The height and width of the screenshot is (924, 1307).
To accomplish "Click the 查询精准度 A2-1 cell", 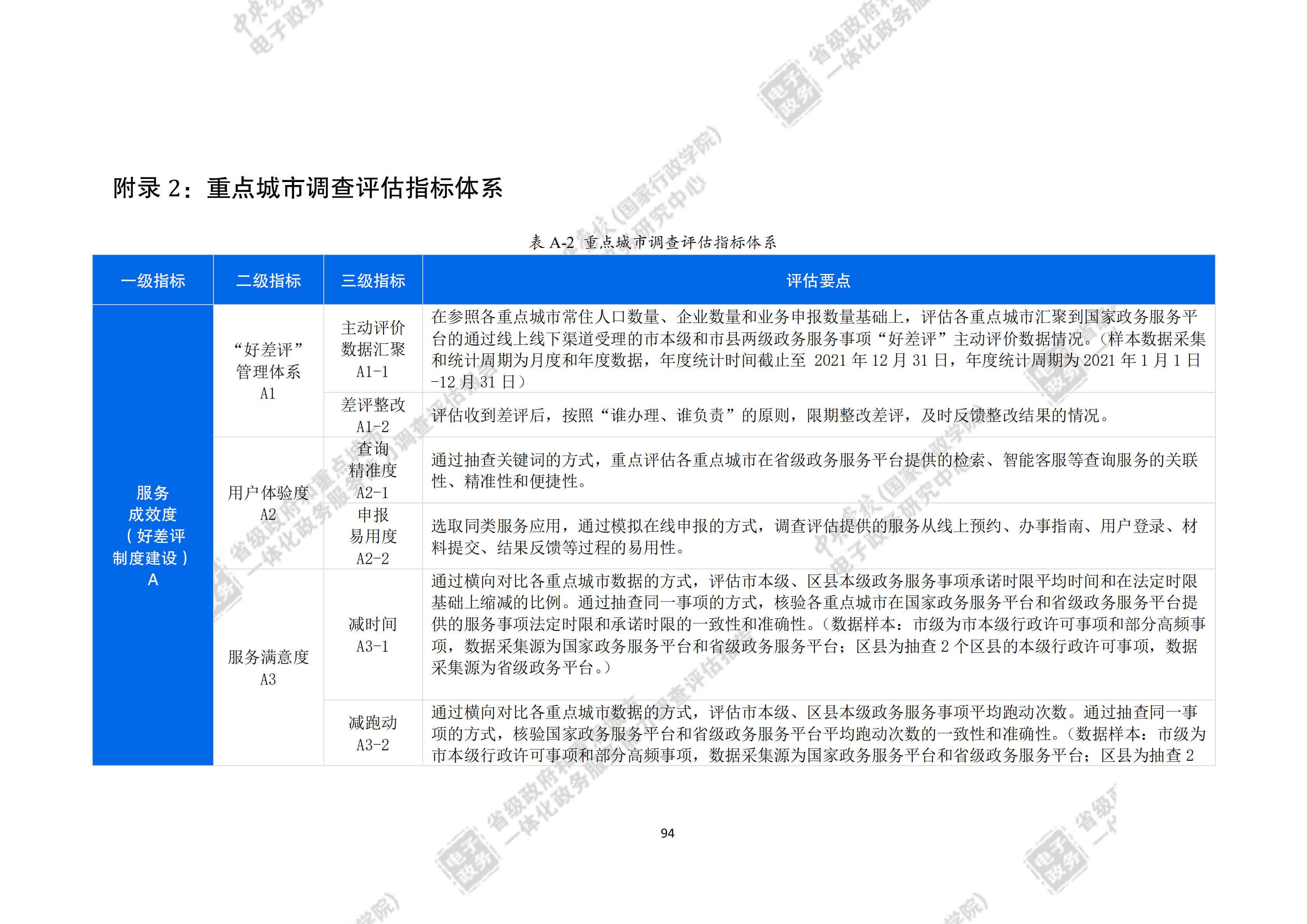I will coord(373,470).
